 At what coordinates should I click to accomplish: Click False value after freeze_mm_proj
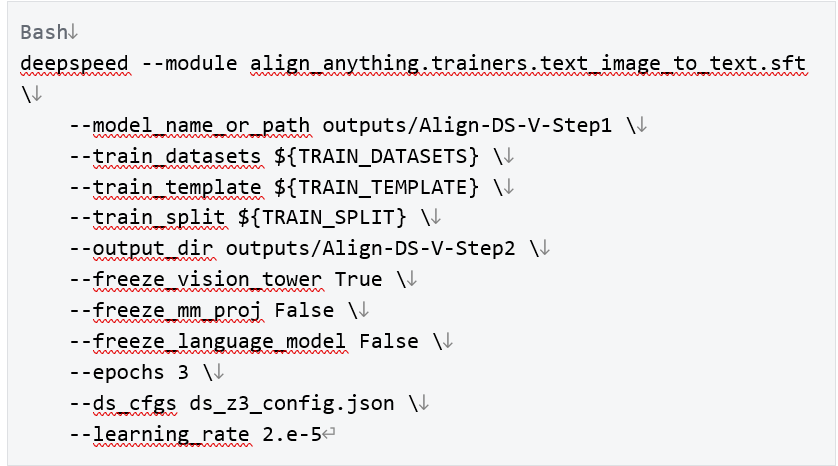(304, 310)
